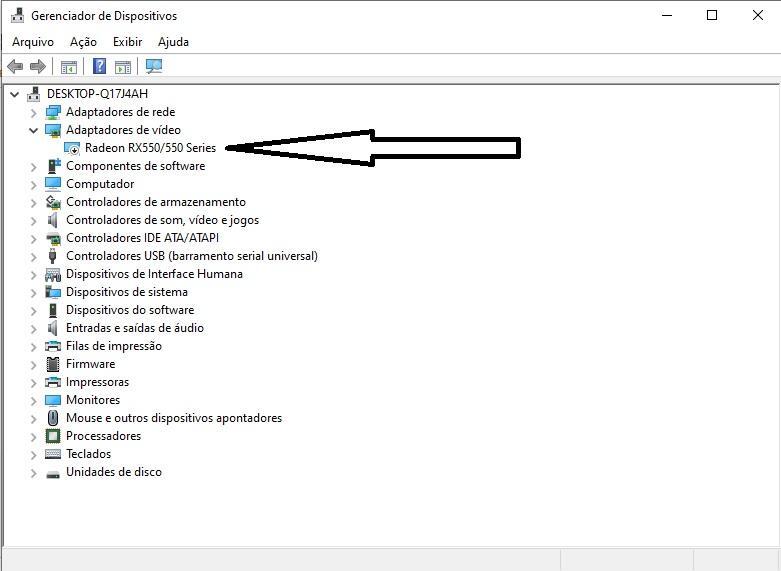Click the Processadores CPU icon
Viewport: 781px width, 571px height.
point(53,436)
